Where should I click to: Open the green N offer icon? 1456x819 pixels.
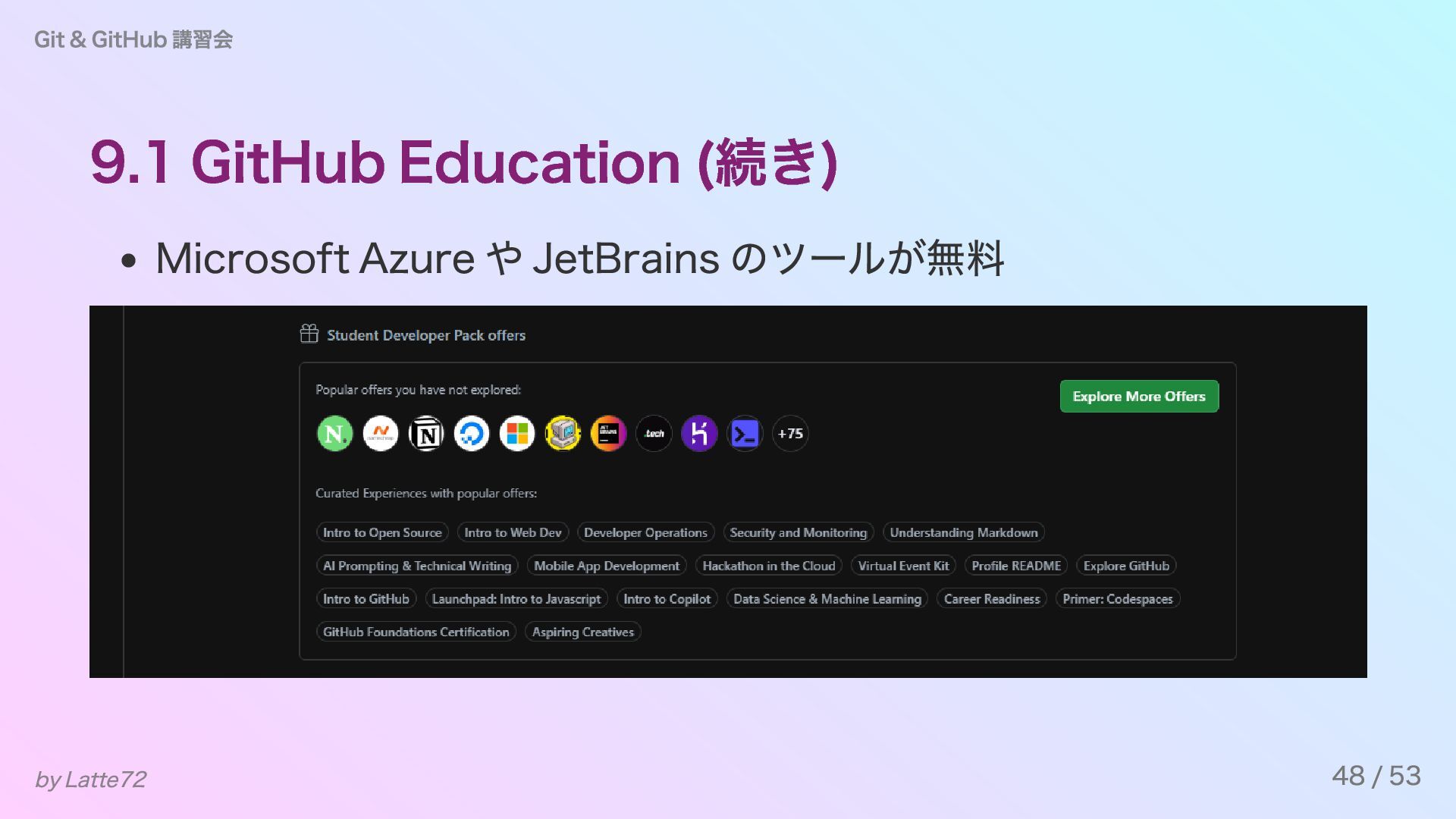click(334, 434)
